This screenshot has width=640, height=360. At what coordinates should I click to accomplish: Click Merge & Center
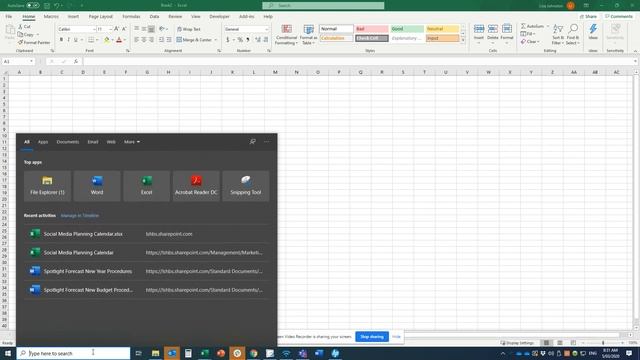(194, 40)
